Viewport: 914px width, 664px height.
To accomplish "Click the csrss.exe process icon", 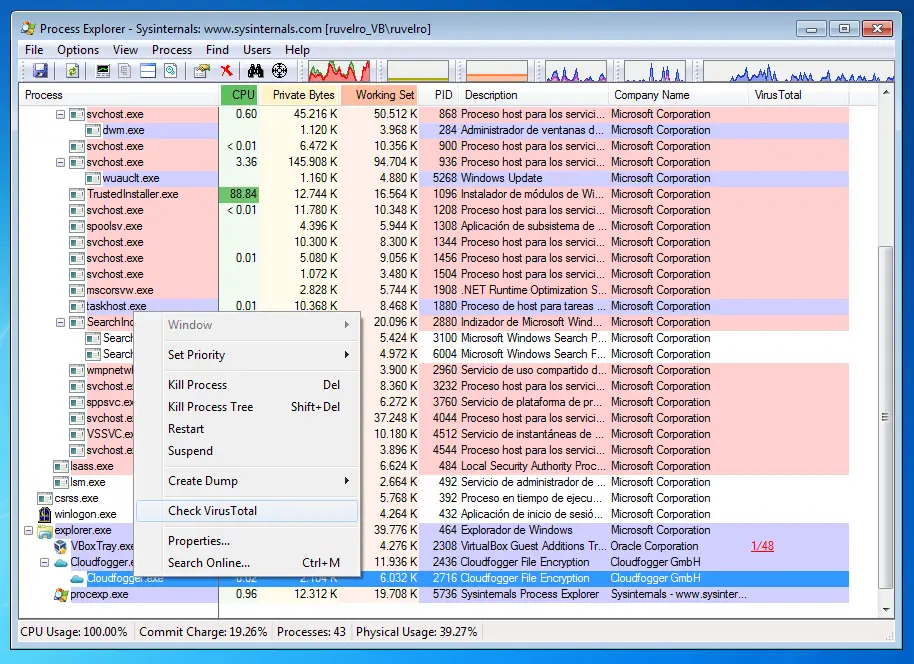I will click(x=45, y=498).
